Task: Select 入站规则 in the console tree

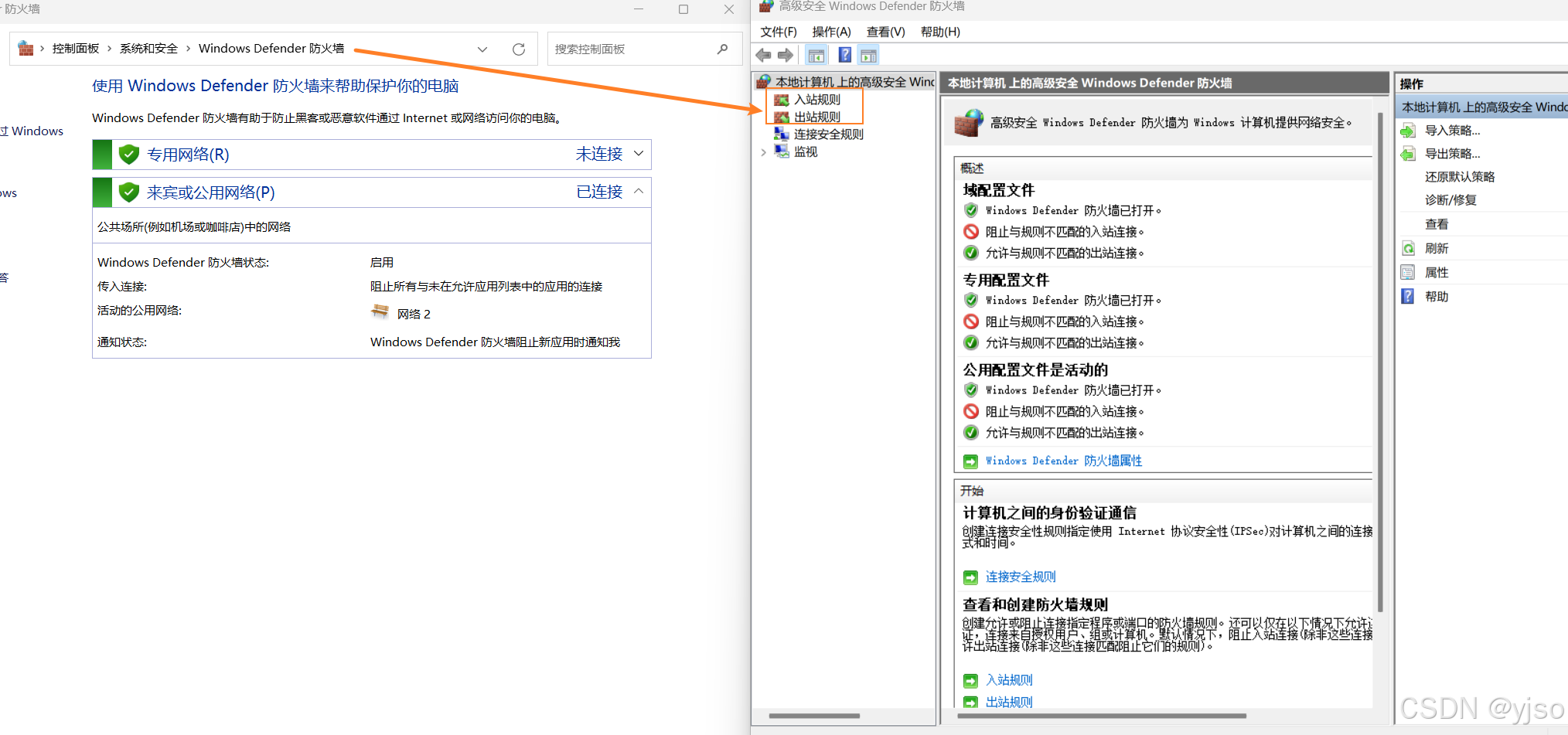Action: [816, 100]
